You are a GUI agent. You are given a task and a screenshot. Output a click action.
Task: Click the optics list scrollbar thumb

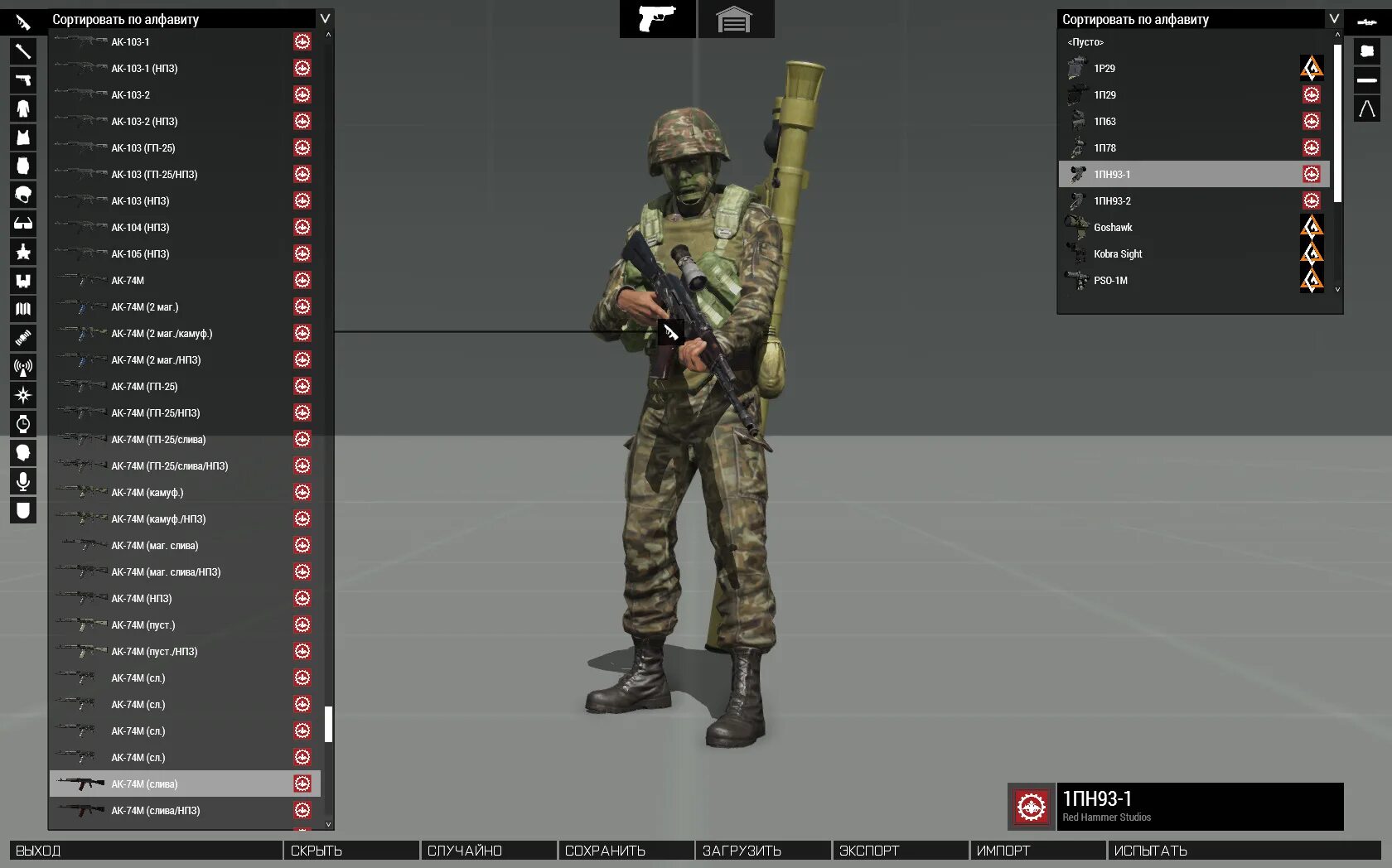(1337, 123)
